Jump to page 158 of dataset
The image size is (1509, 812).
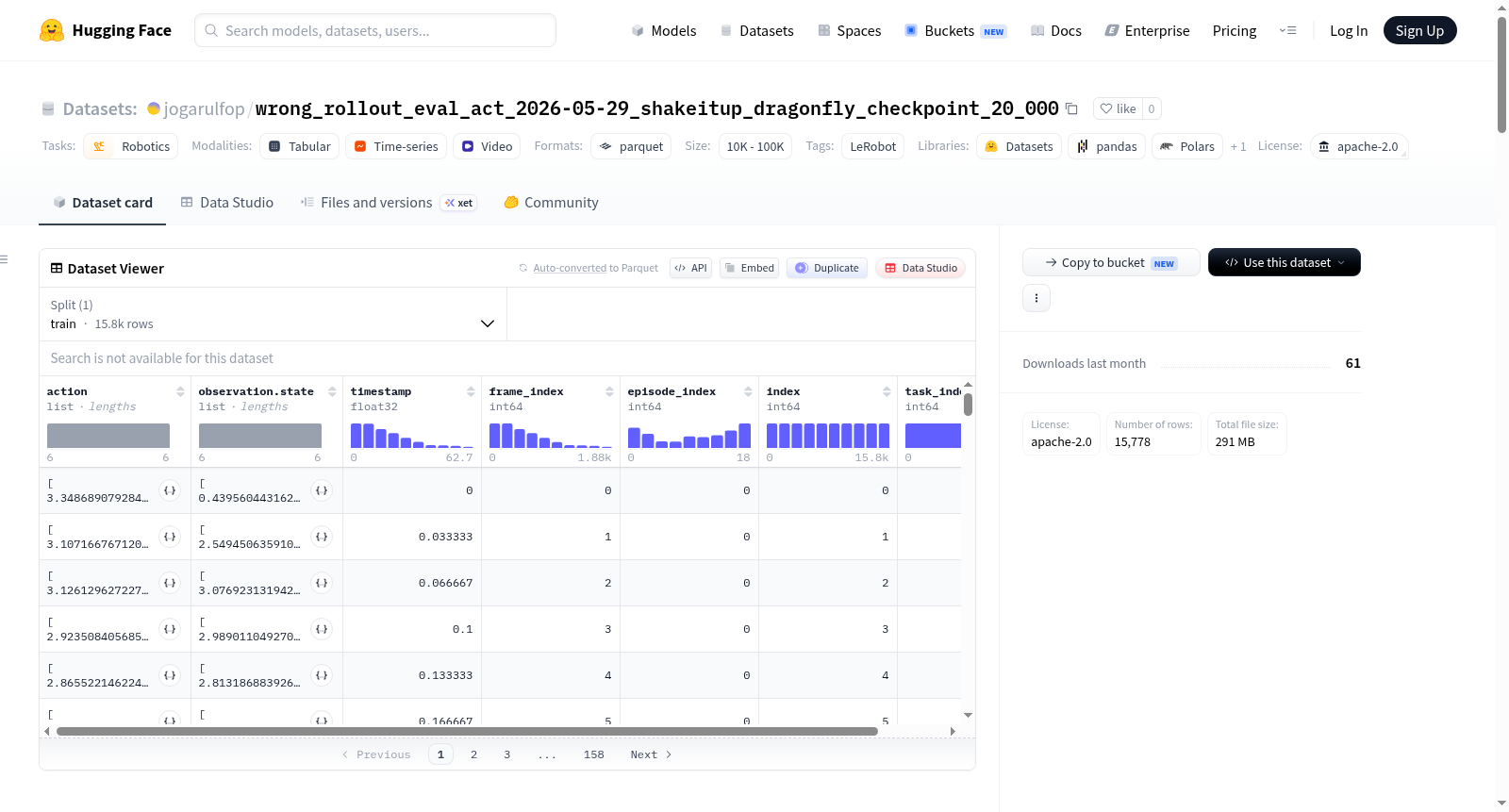593,754
